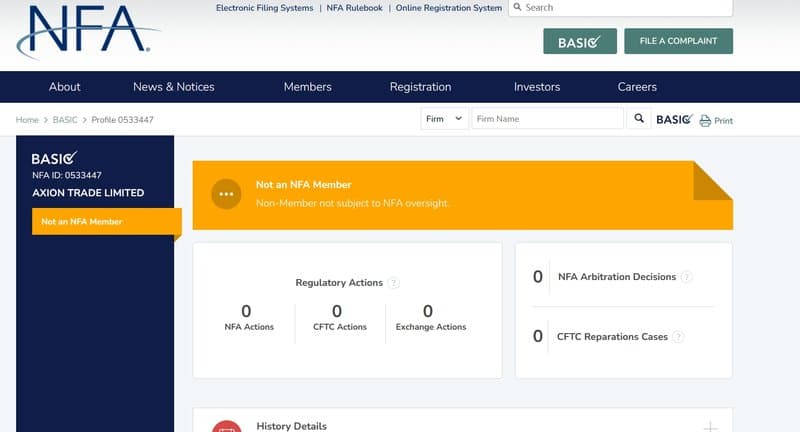Click the AXION TRADE LIMITED firm name
800x432 pixels.
pyautogui.click(x=88, y=193)
